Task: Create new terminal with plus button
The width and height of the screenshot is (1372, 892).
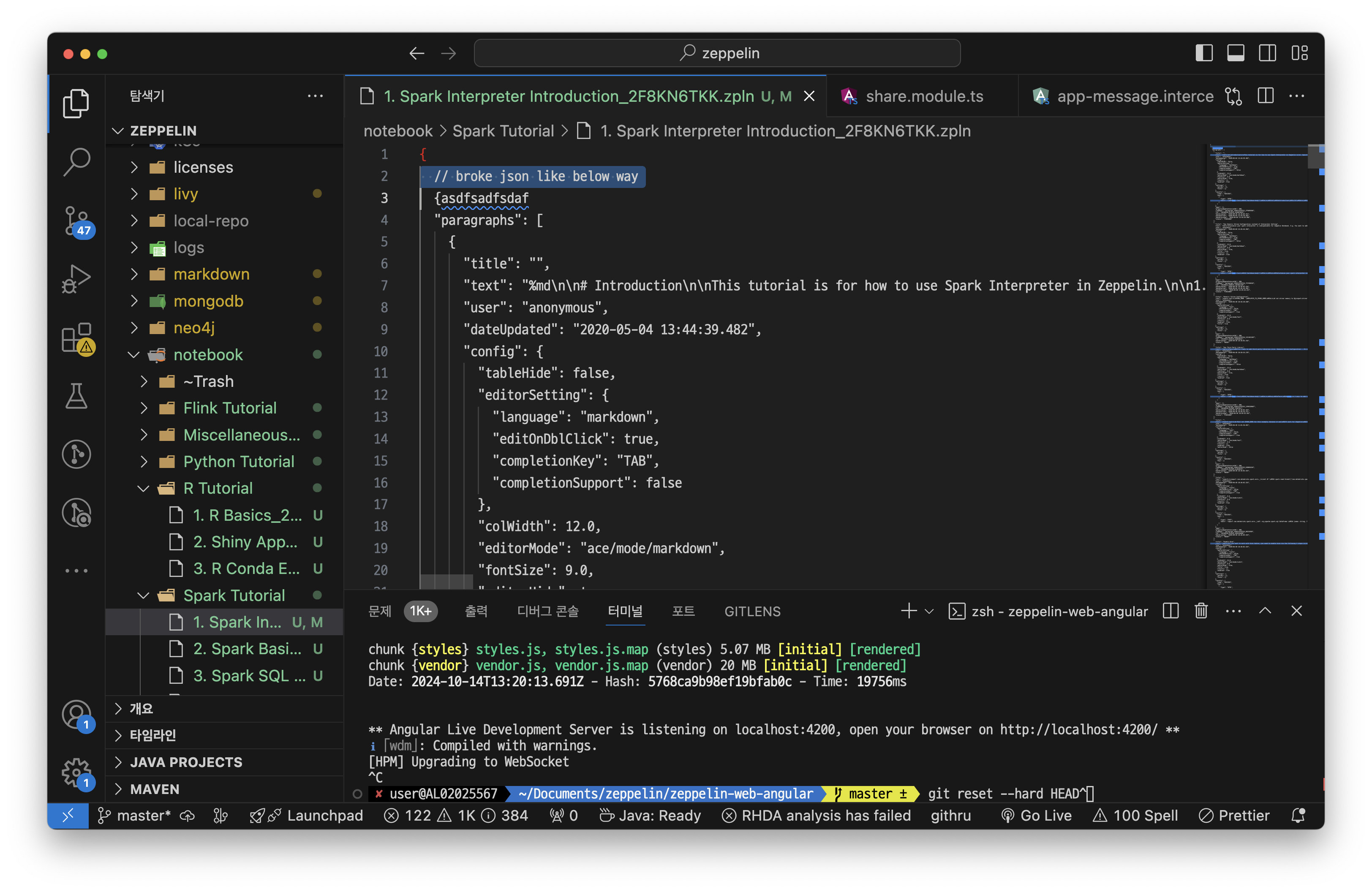Action: pyautogui.click(x=909, y=611)
